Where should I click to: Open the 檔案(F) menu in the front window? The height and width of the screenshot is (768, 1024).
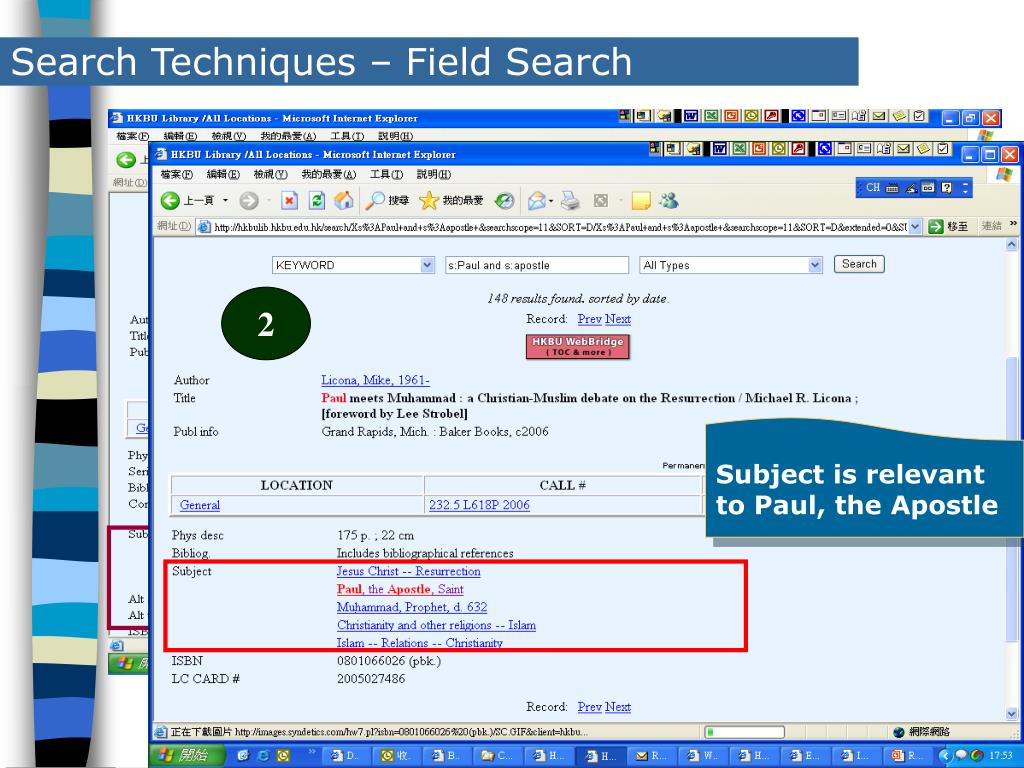click(x=176, y=174)
